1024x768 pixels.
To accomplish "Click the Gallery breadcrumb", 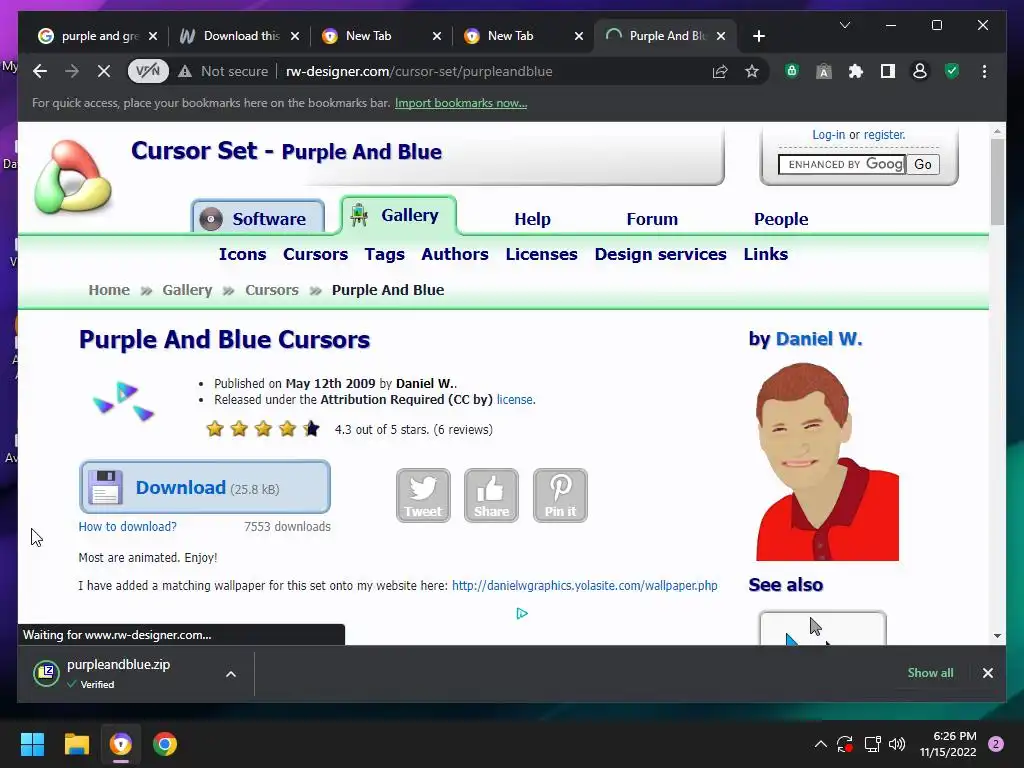I will pyautogui.click(x=187, y=290).
